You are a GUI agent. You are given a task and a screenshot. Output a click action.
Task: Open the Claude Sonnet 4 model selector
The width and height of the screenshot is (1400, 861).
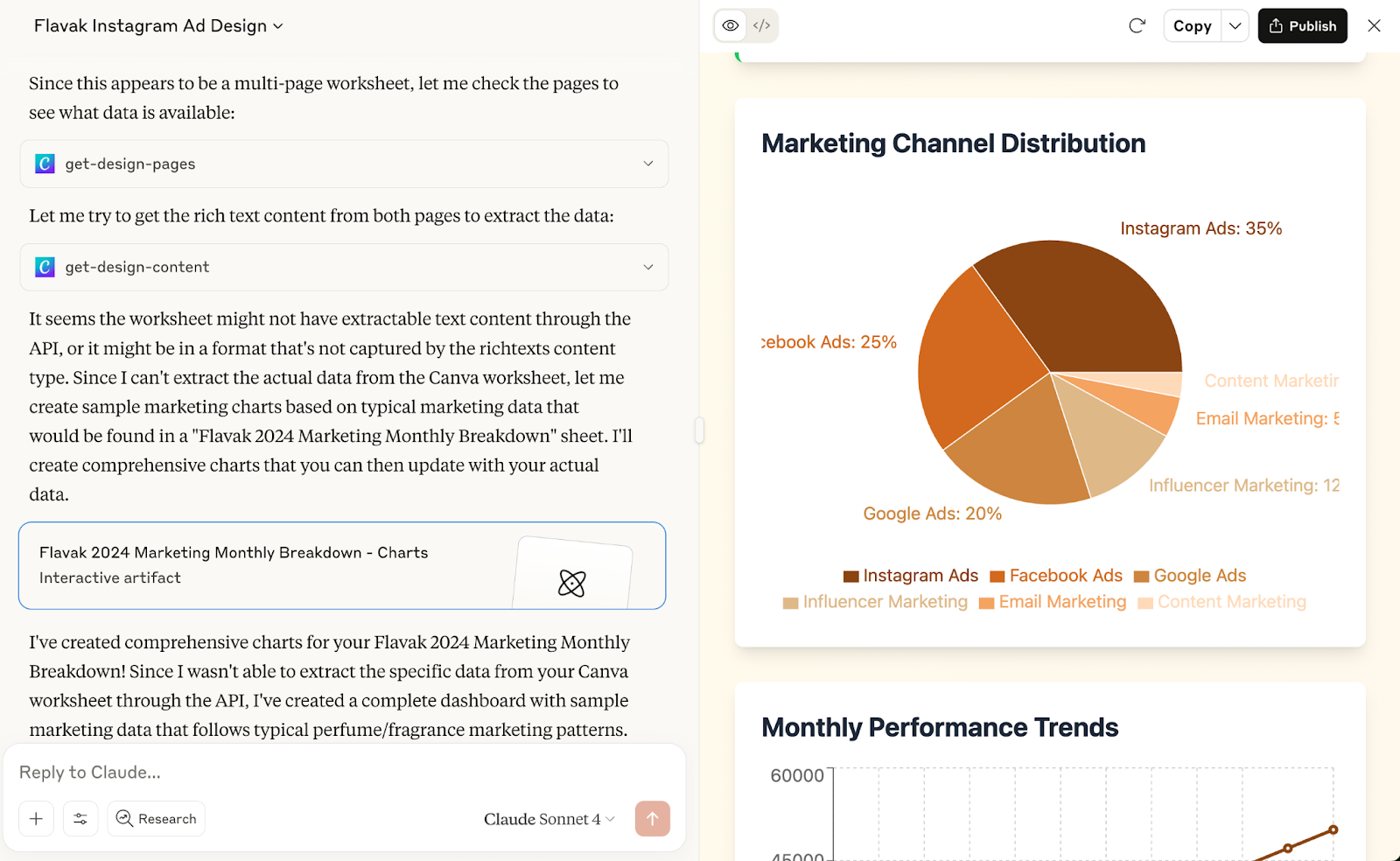549,819
